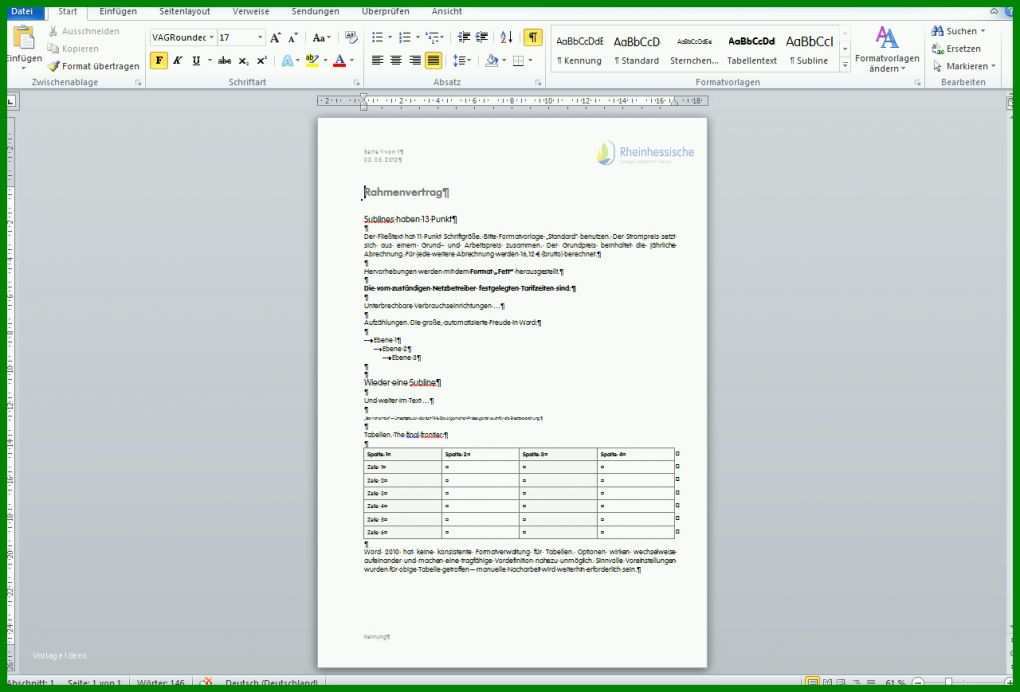Image resolution: width=1020 pixels, height=692 pixels.
Task: Align text right
Action: point(414,60)
